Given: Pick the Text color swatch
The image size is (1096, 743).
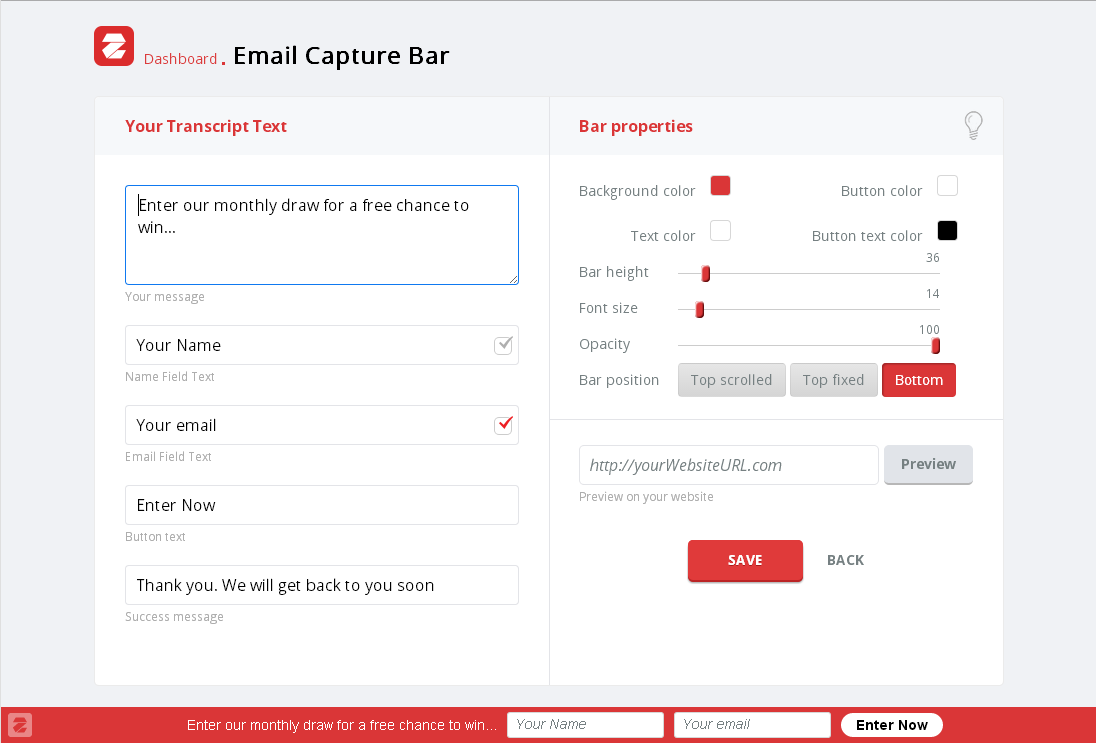Looking at the screenshot, I should coord(720,231).
